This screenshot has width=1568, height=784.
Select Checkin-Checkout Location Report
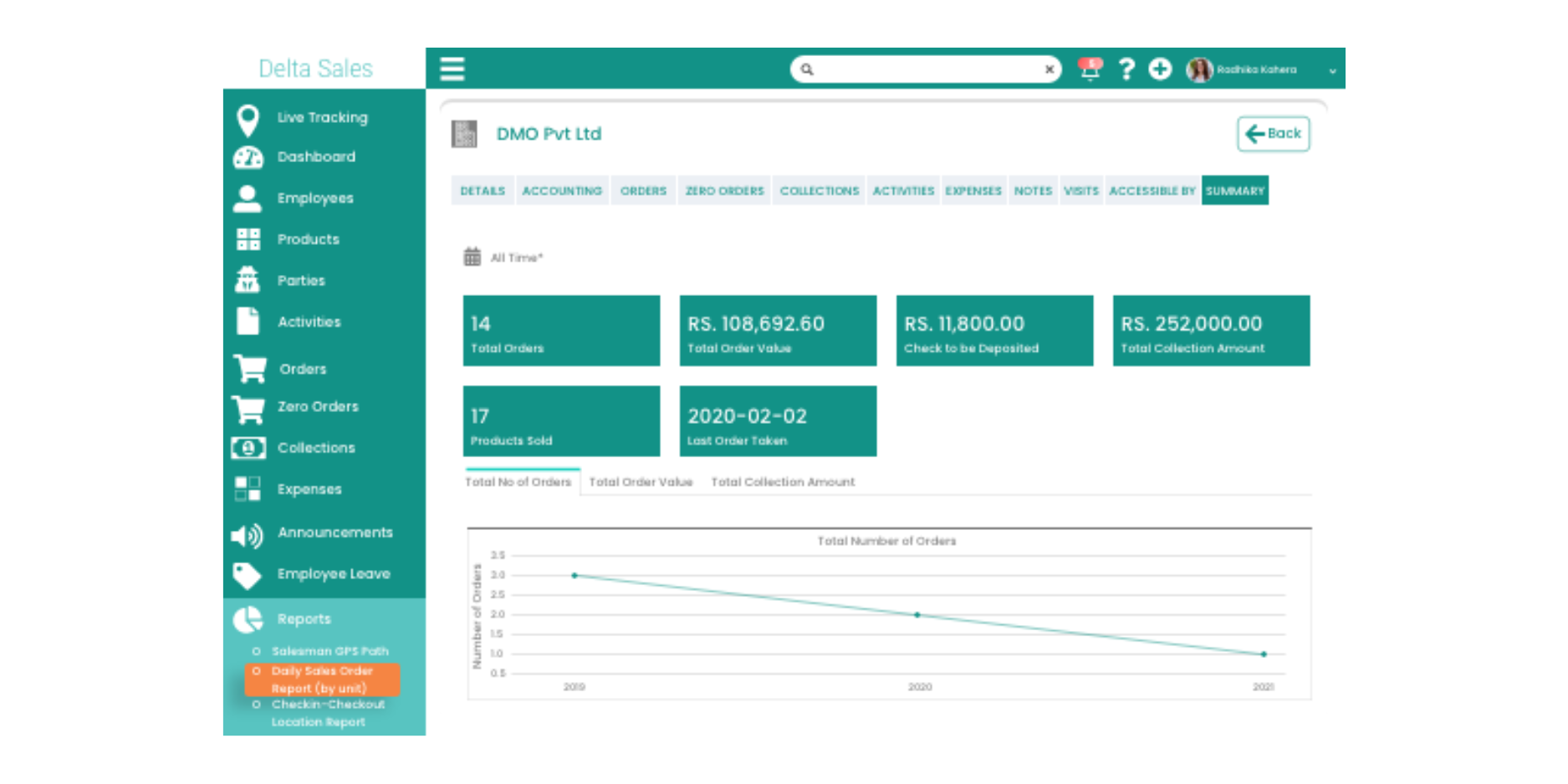point(327,713)
